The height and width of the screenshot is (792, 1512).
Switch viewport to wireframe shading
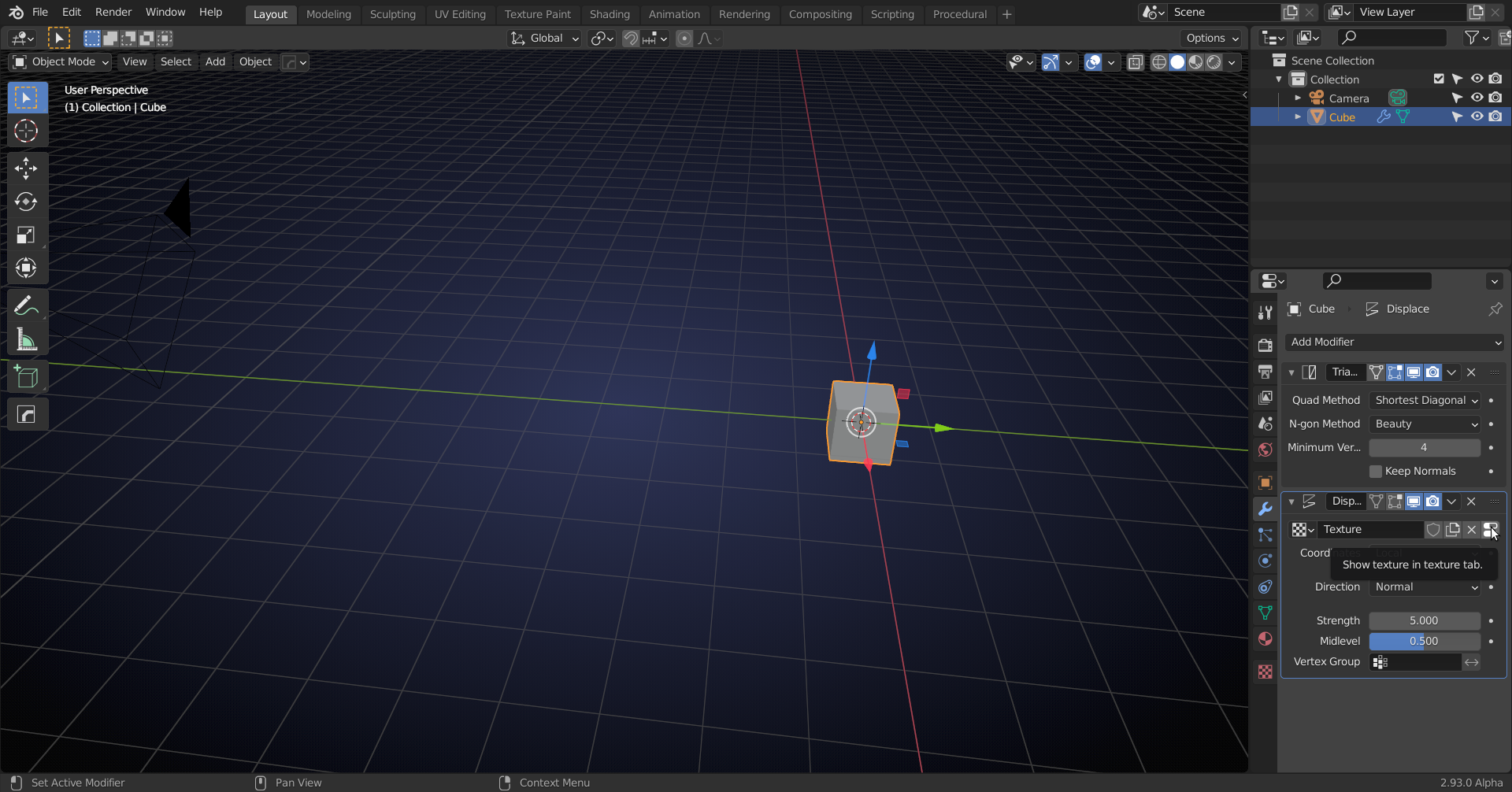(x=1158, y=62)
